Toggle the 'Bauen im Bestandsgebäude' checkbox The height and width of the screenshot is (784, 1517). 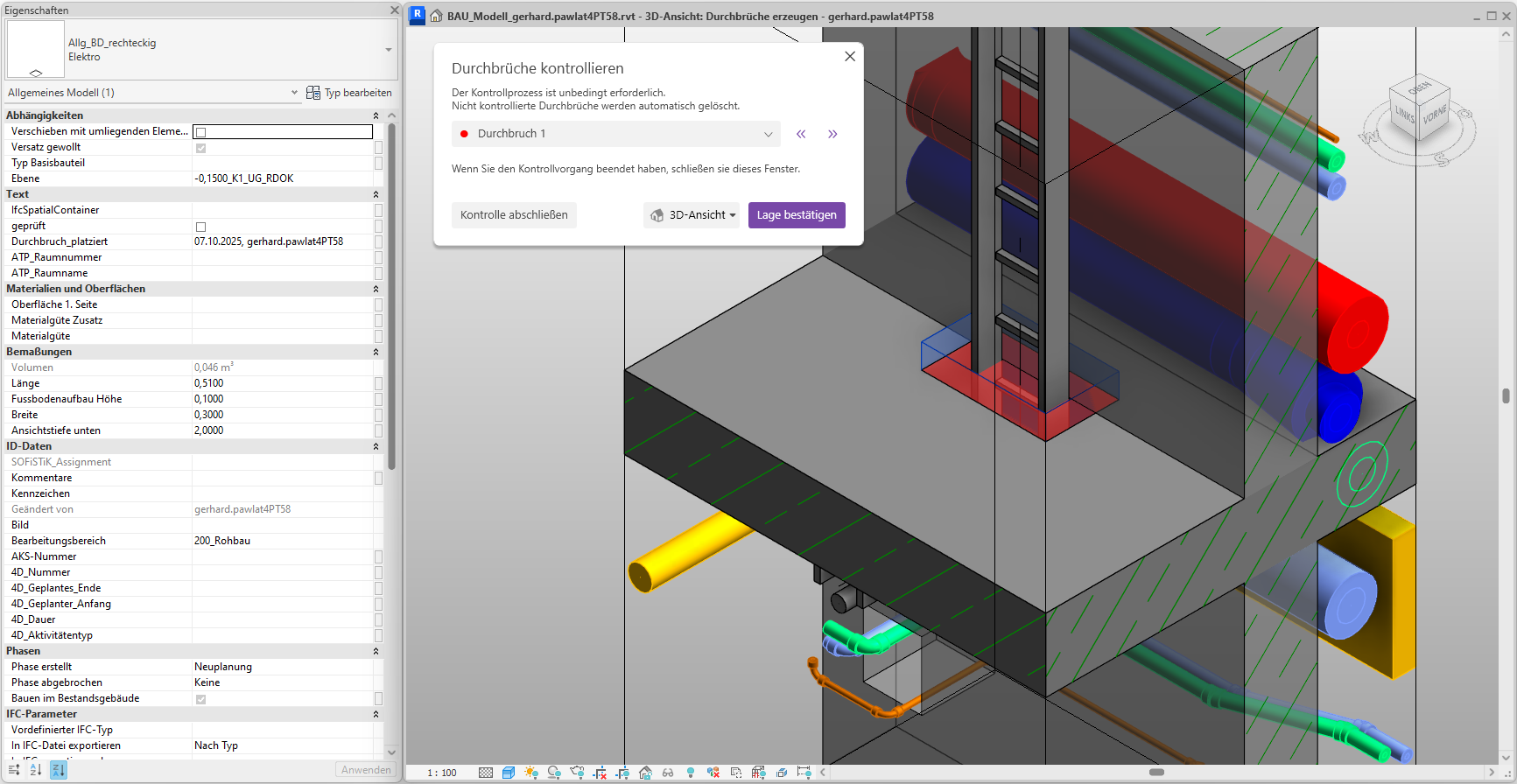tap(200, 699)
